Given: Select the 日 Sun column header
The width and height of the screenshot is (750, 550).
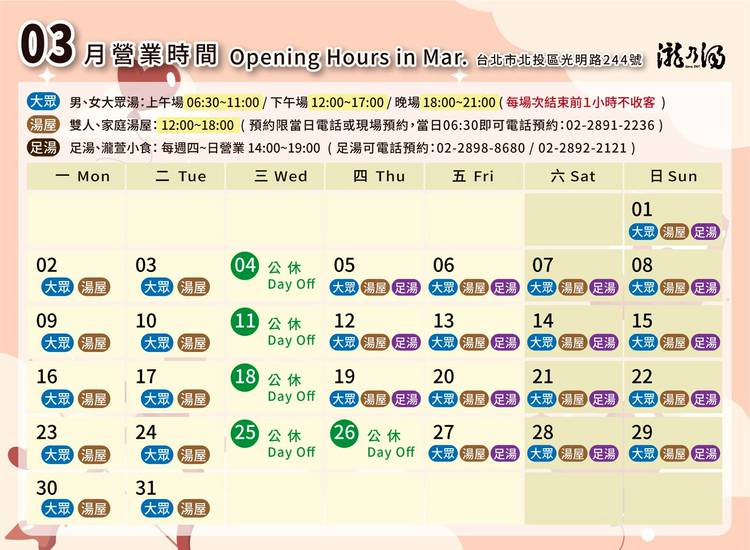Looking at the screenshot, I should pyautogui.click(x=674, y=177).
